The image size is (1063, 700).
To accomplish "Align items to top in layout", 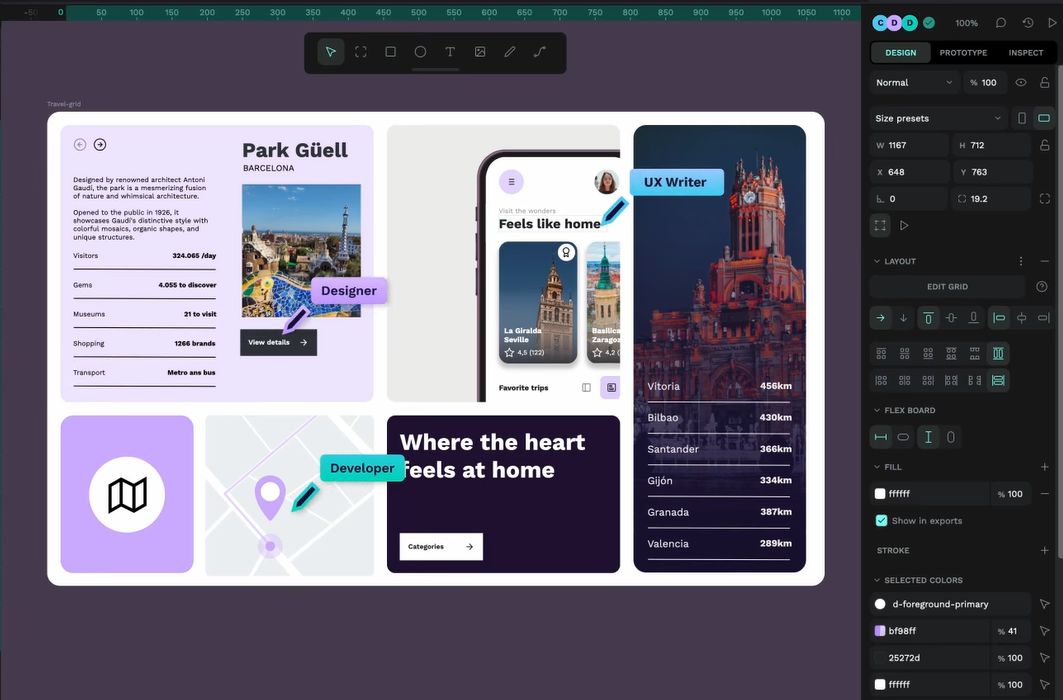I will tap(928, 318).
